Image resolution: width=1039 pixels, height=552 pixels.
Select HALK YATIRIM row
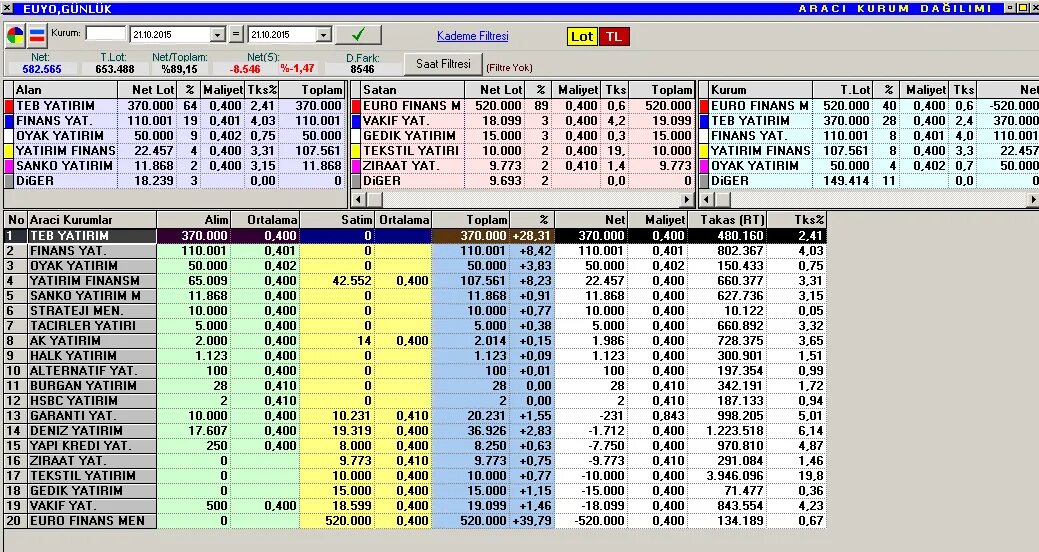[x=415, y=356]
